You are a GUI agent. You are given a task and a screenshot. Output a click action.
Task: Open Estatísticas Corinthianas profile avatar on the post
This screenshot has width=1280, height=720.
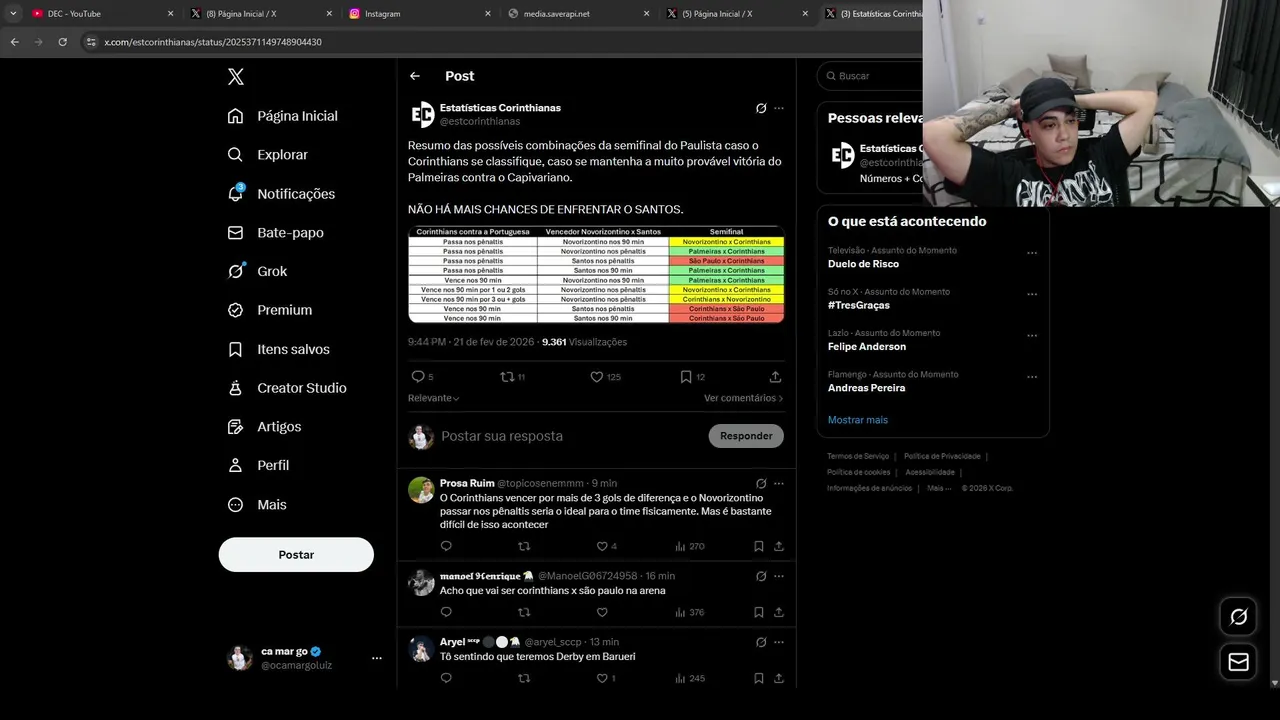tap(422, 114)
